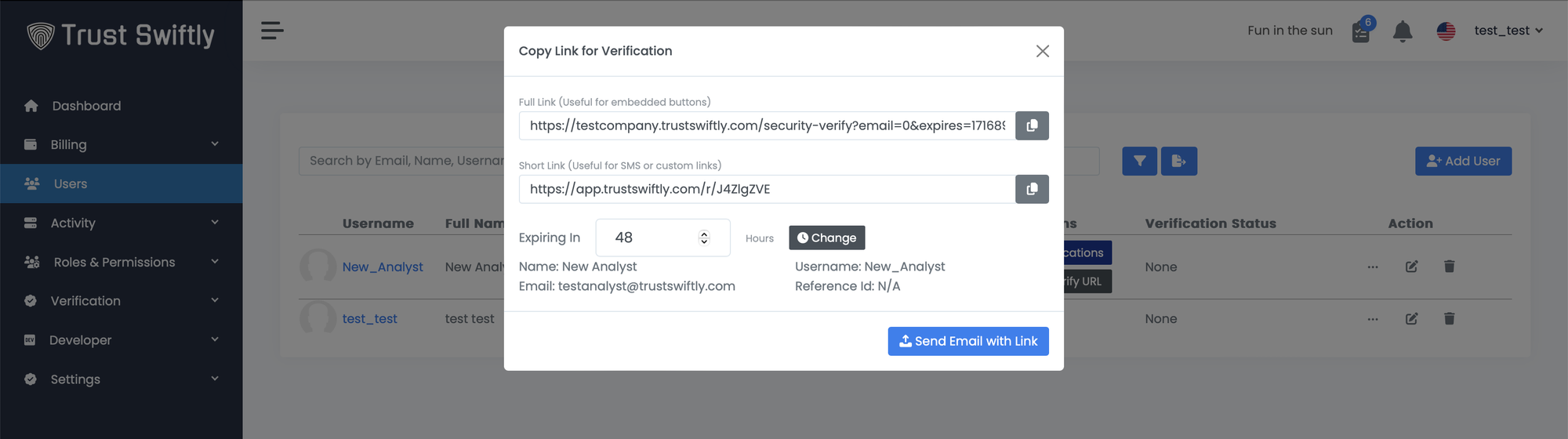Viewport: 1568px width, 439px height.
Task: Send Email with Link button
Action: [x=967, y=341]
